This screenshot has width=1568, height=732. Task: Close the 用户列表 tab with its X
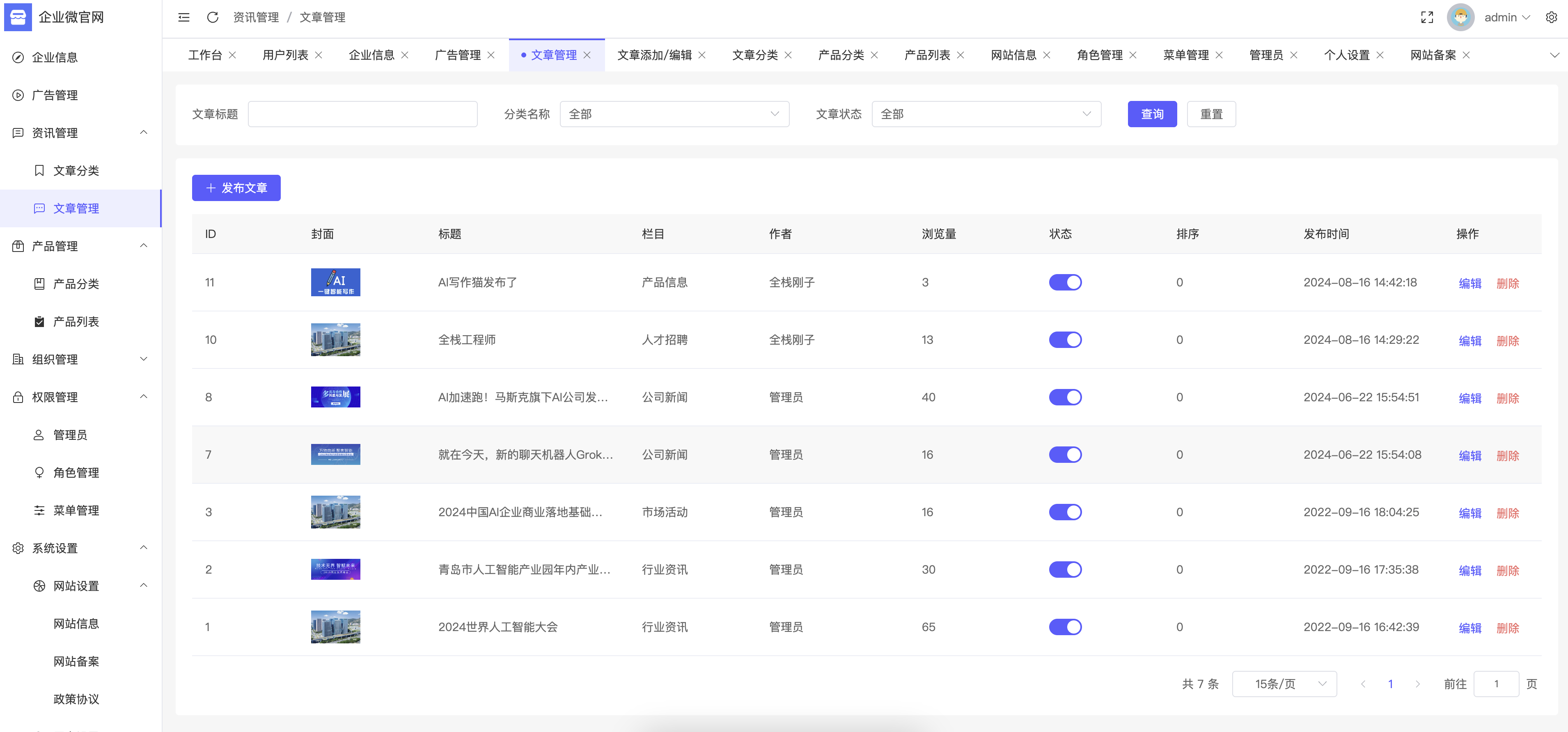[x=319, y=55]
